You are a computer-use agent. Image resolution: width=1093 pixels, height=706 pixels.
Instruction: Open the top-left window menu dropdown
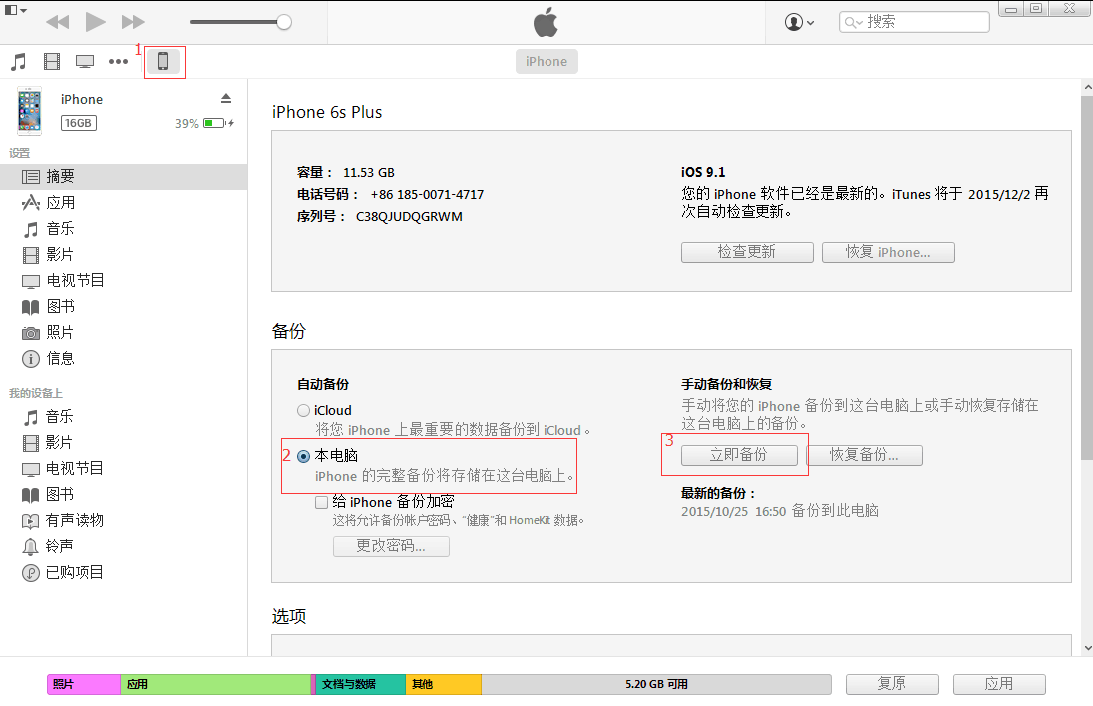[x=15, y=10]
